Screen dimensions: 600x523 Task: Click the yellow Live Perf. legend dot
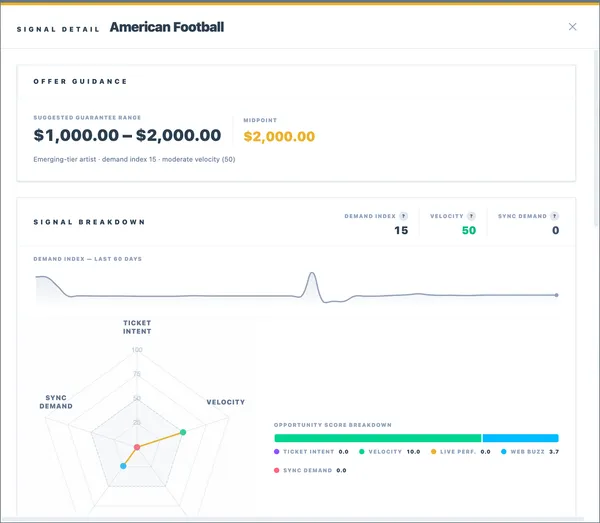click(434, 451)
